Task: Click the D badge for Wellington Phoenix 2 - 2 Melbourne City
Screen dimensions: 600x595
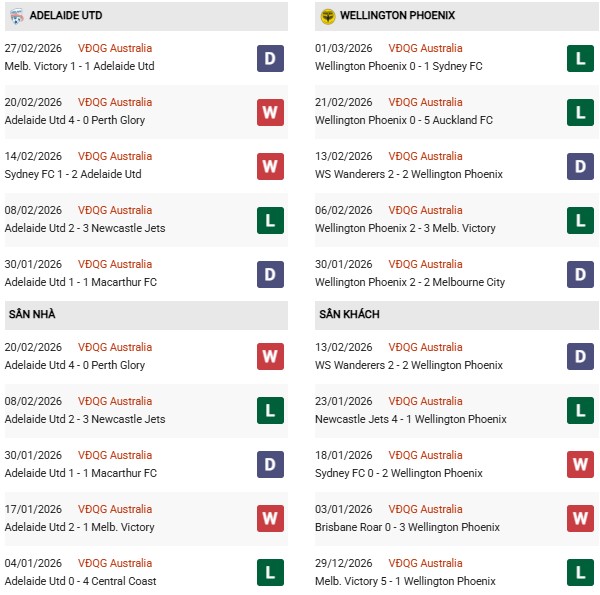Action: pyautogui.click(x=581, y=274)
